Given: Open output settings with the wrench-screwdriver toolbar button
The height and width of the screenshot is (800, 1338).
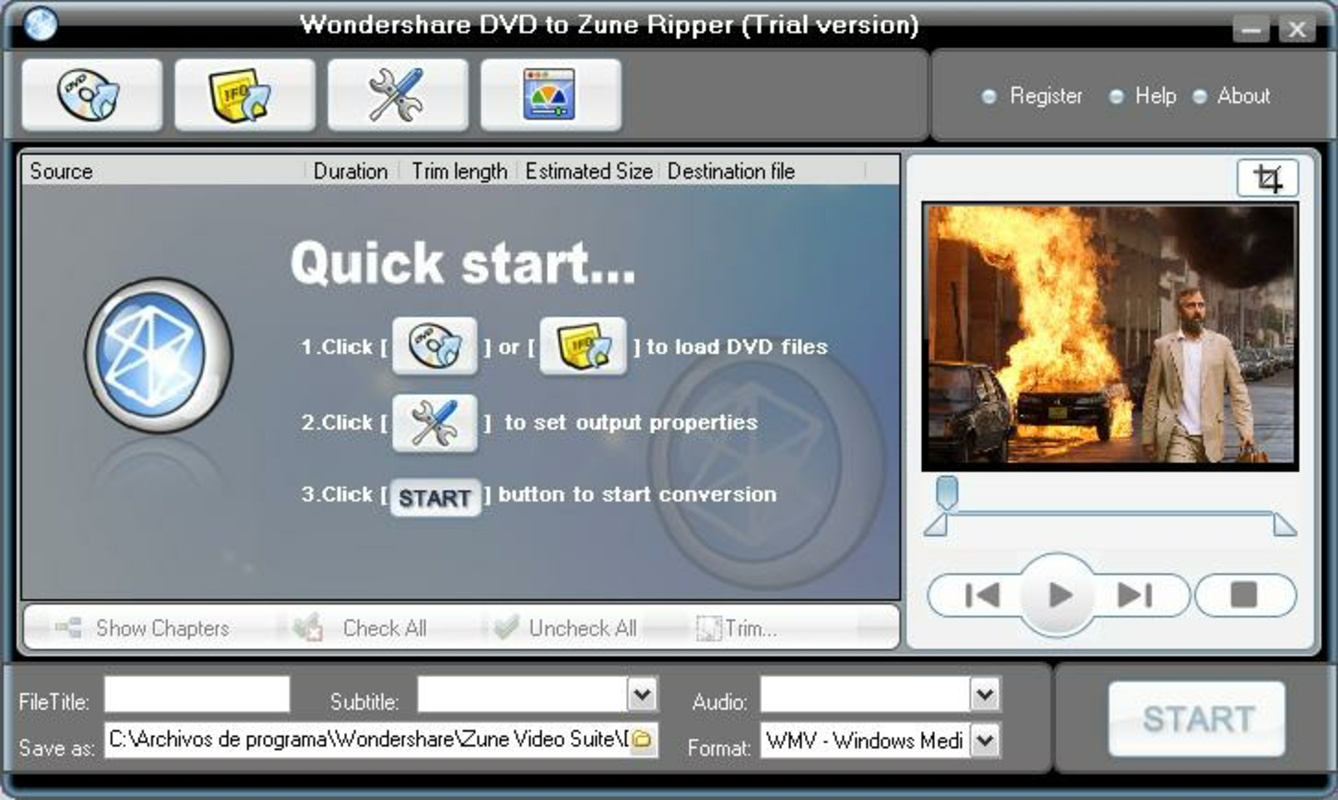Looking at the screenshot, I should coord(398,94).
